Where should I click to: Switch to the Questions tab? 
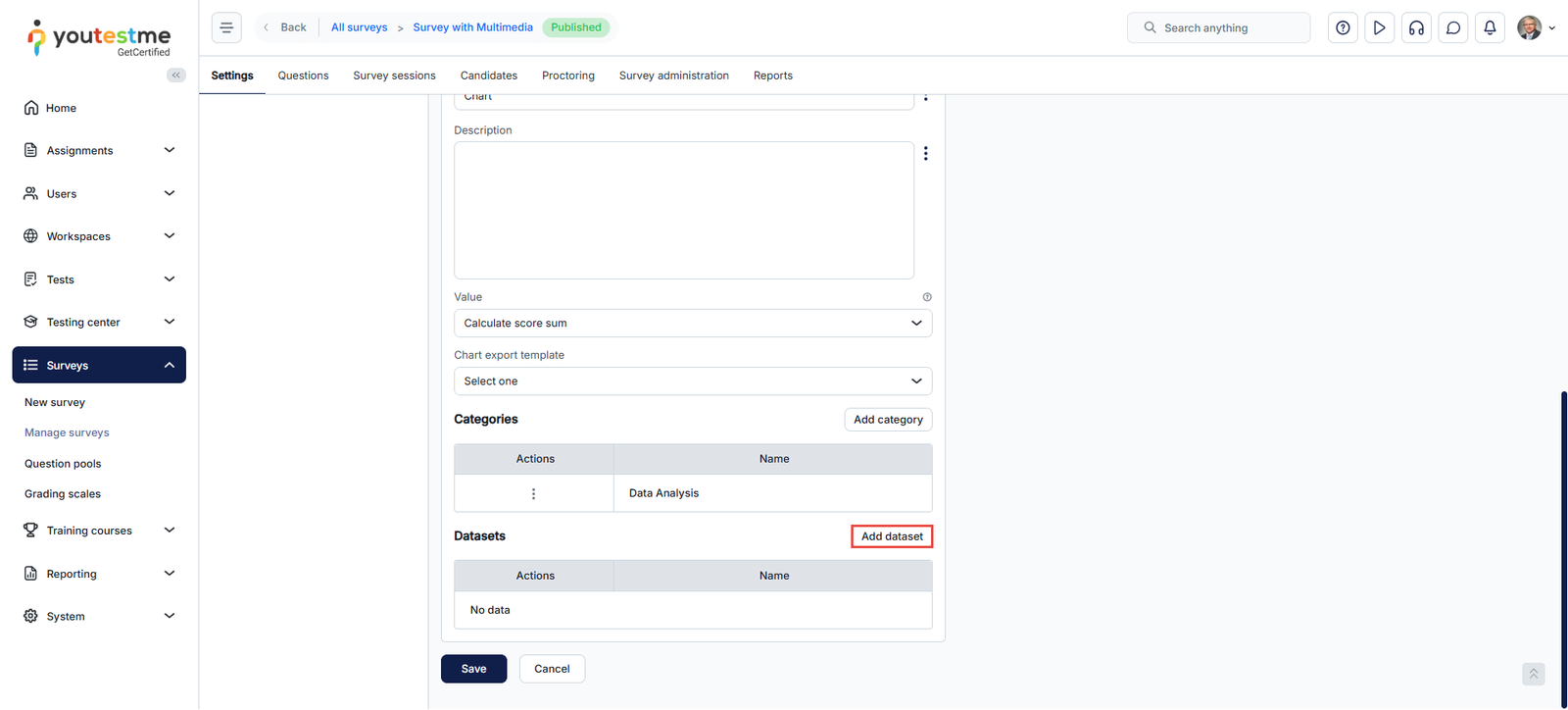303,76
